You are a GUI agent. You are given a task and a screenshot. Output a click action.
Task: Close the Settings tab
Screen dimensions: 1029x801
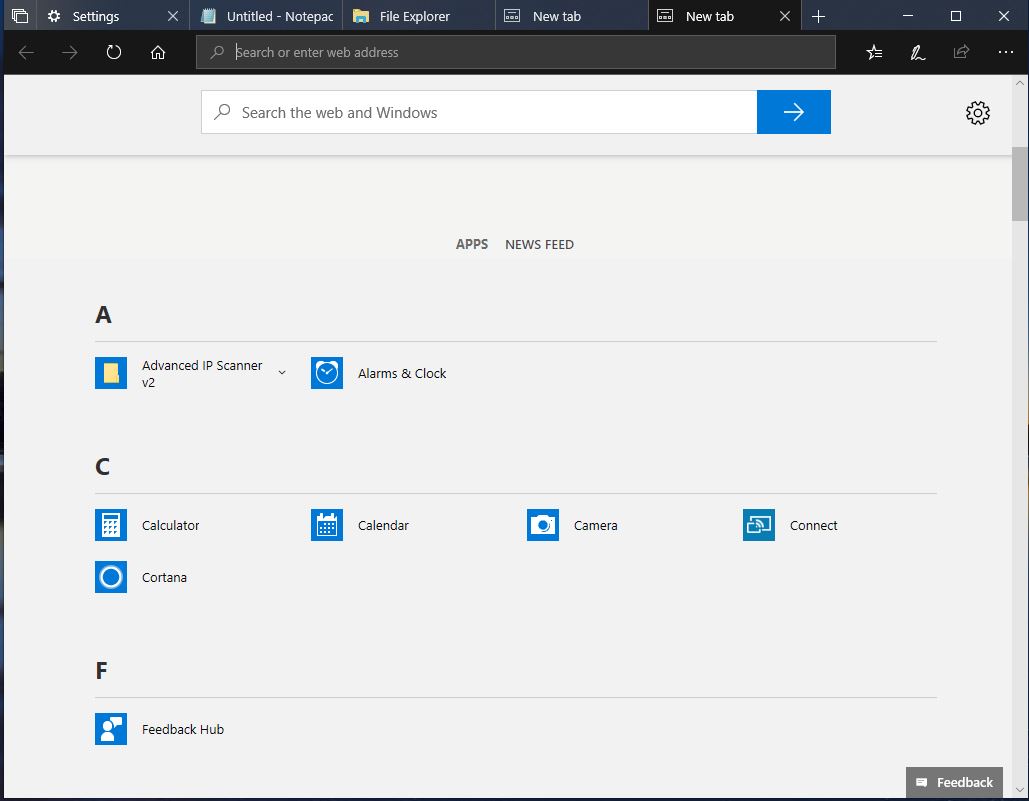173,16
